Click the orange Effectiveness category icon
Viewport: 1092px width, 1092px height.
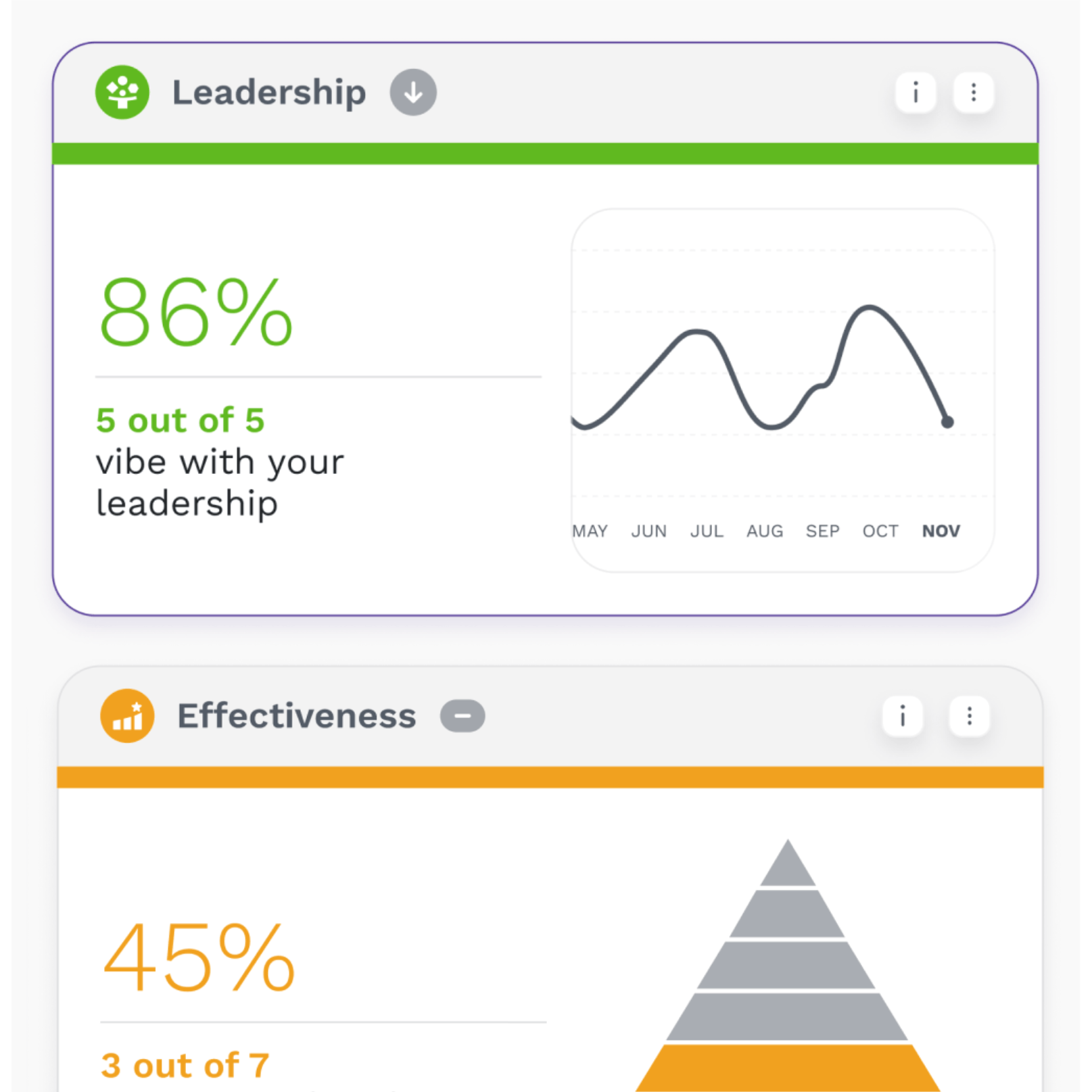[127, 716]
